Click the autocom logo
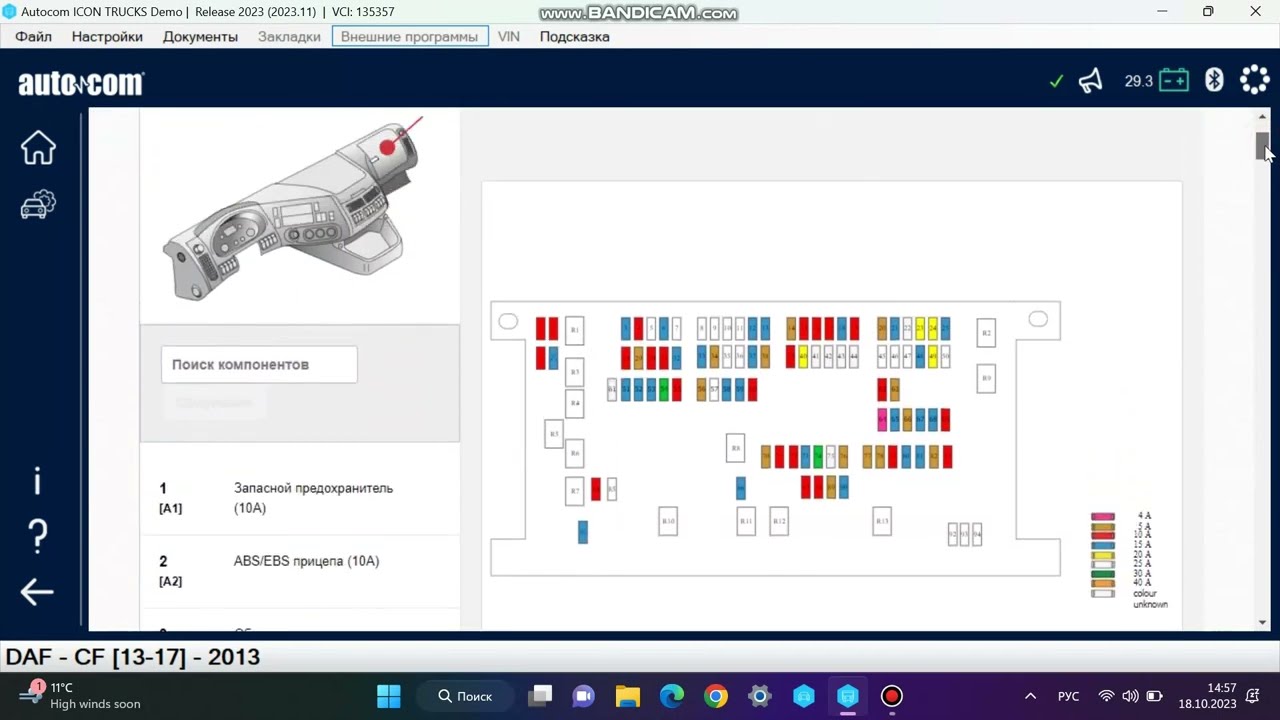 pos(80,83)
